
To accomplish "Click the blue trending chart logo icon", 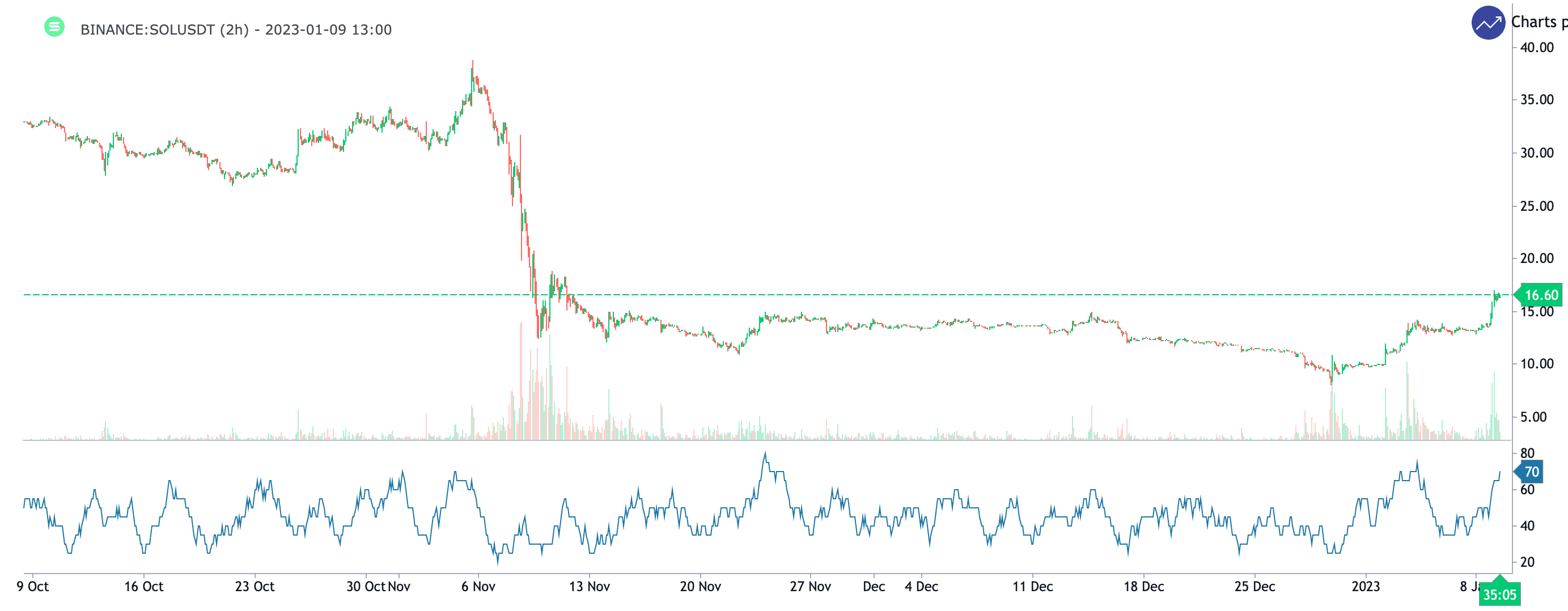I will coord(1488,23).
